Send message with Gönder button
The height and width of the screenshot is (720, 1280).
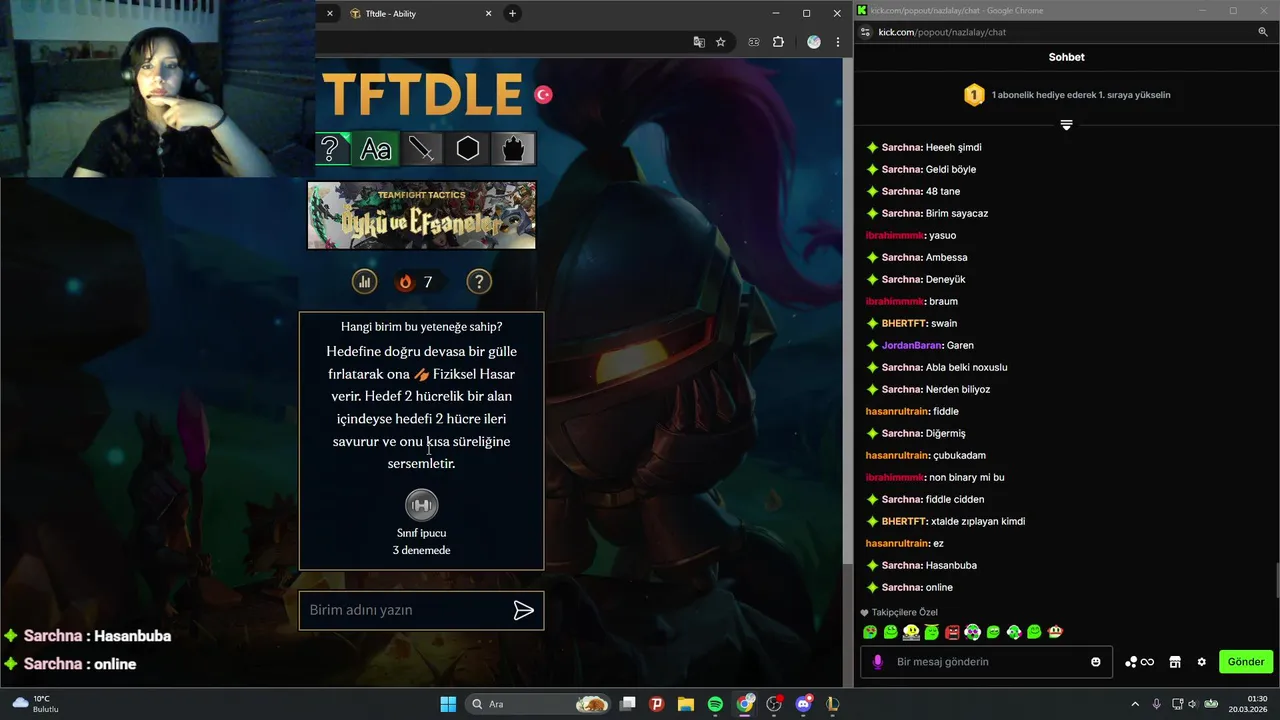[x=1246, y=662]
